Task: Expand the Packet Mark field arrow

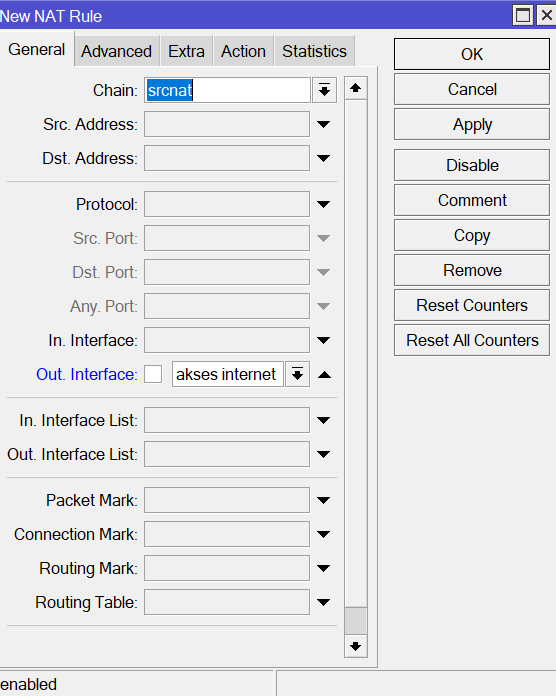Action: click(x=323, y=501)
